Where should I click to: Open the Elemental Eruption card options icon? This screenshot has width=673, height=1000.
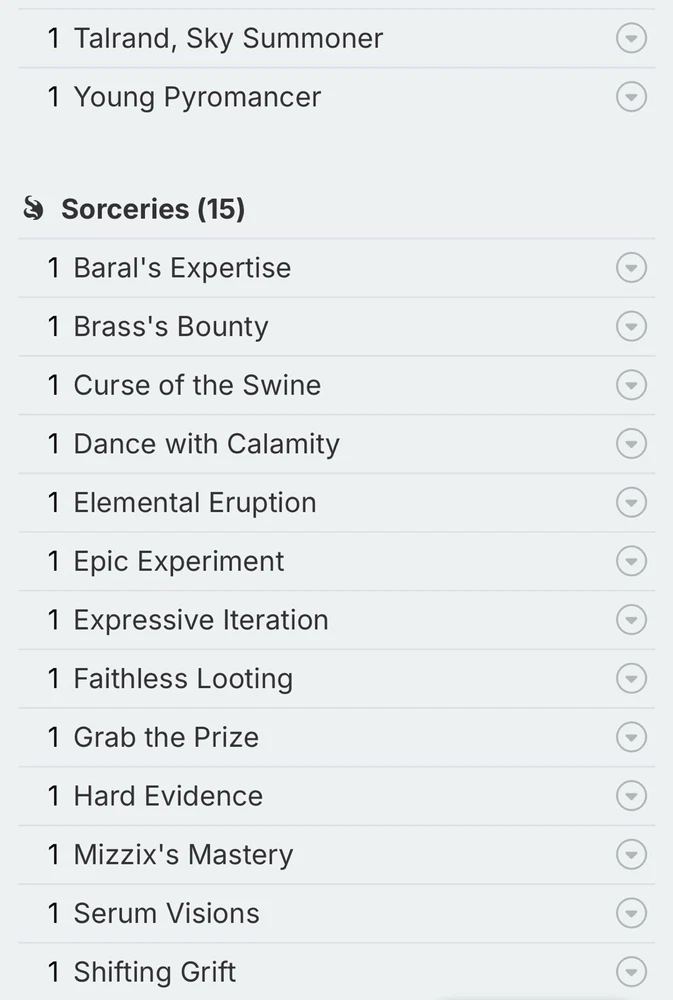631,503
